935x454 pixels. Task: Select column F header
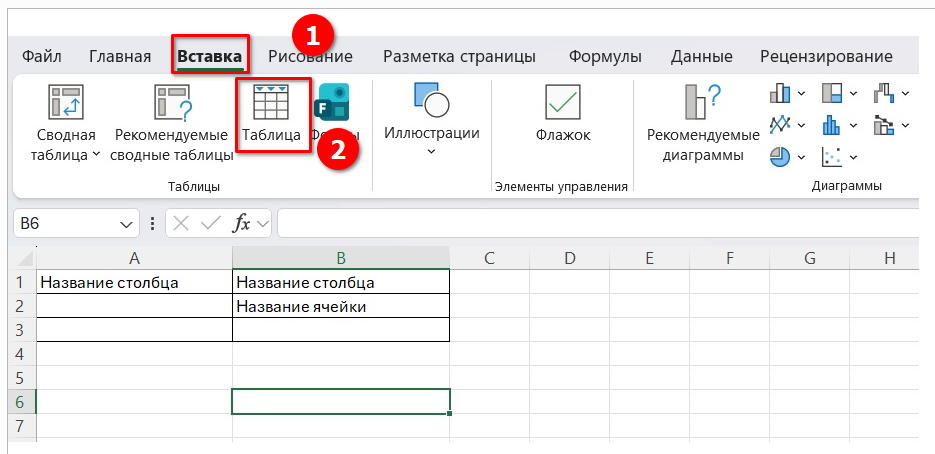coord(729,258)
